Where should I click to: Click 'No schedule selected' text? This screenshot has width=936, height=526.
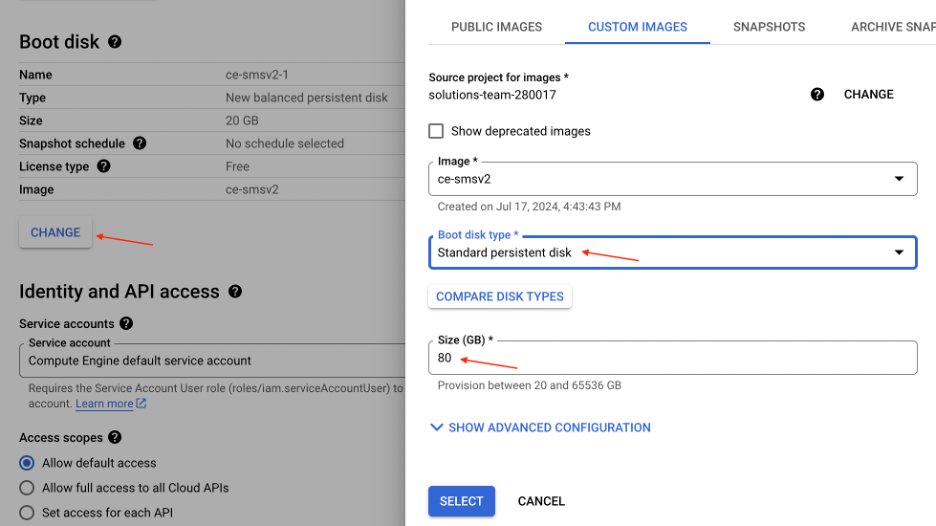(x=285, y=143)
